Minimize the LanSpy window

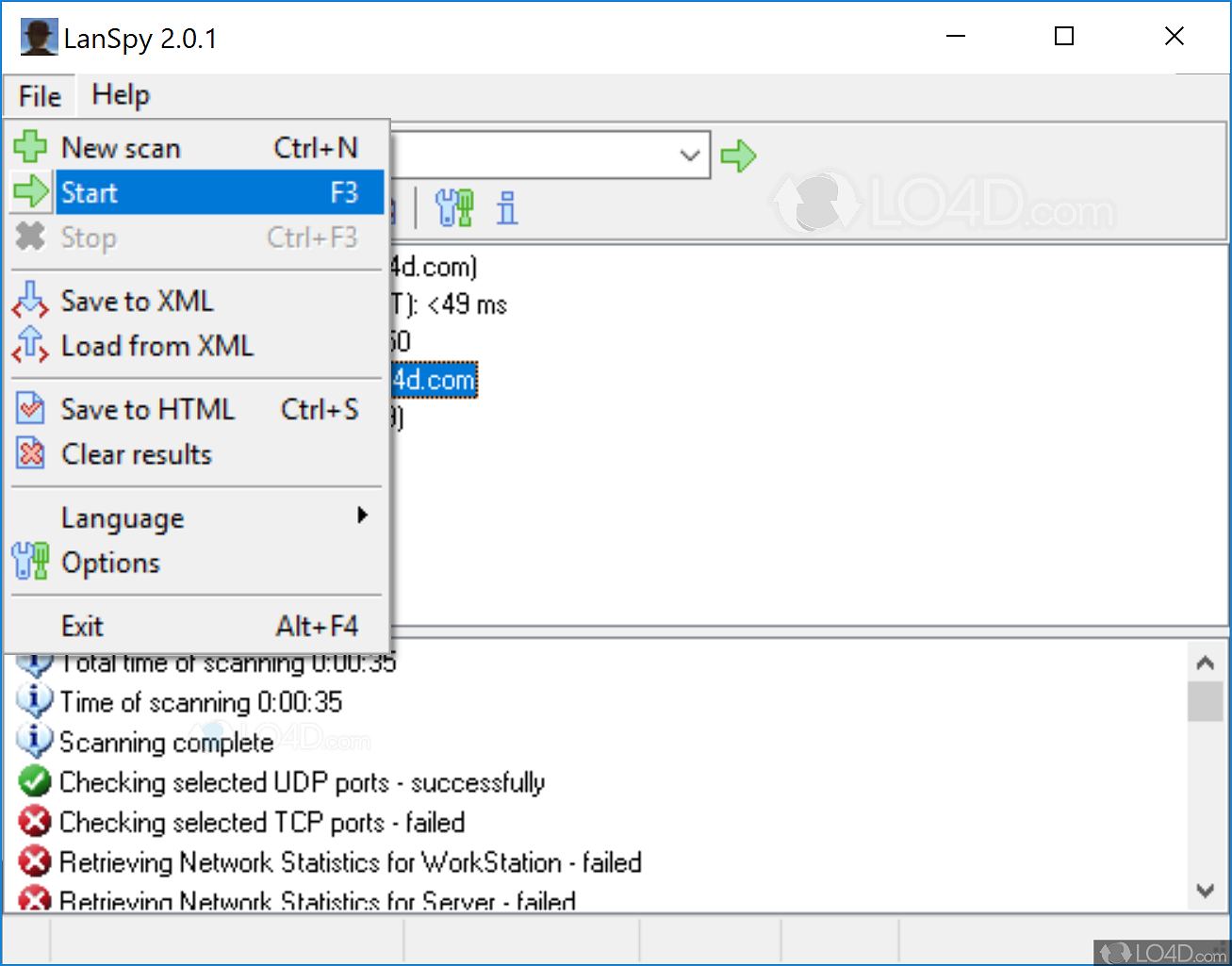[x=956, y=37]
